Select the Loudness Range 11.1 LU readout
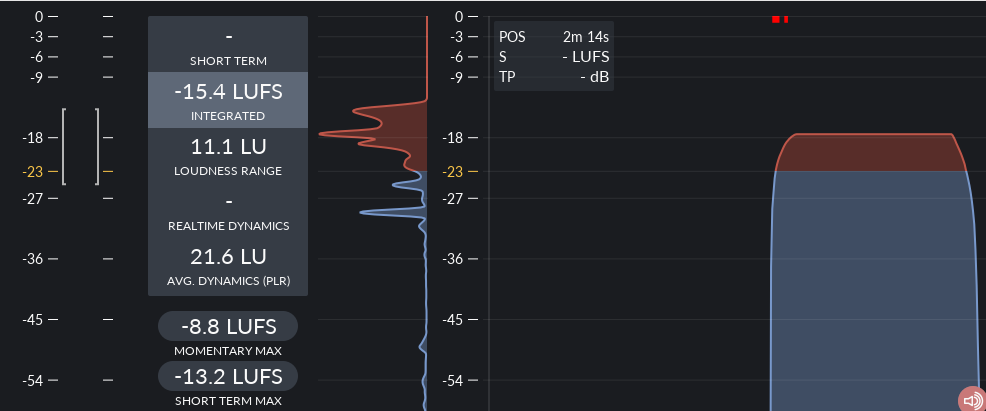The width and height of the screenshot is (986, 411). [x=228, y=156]
